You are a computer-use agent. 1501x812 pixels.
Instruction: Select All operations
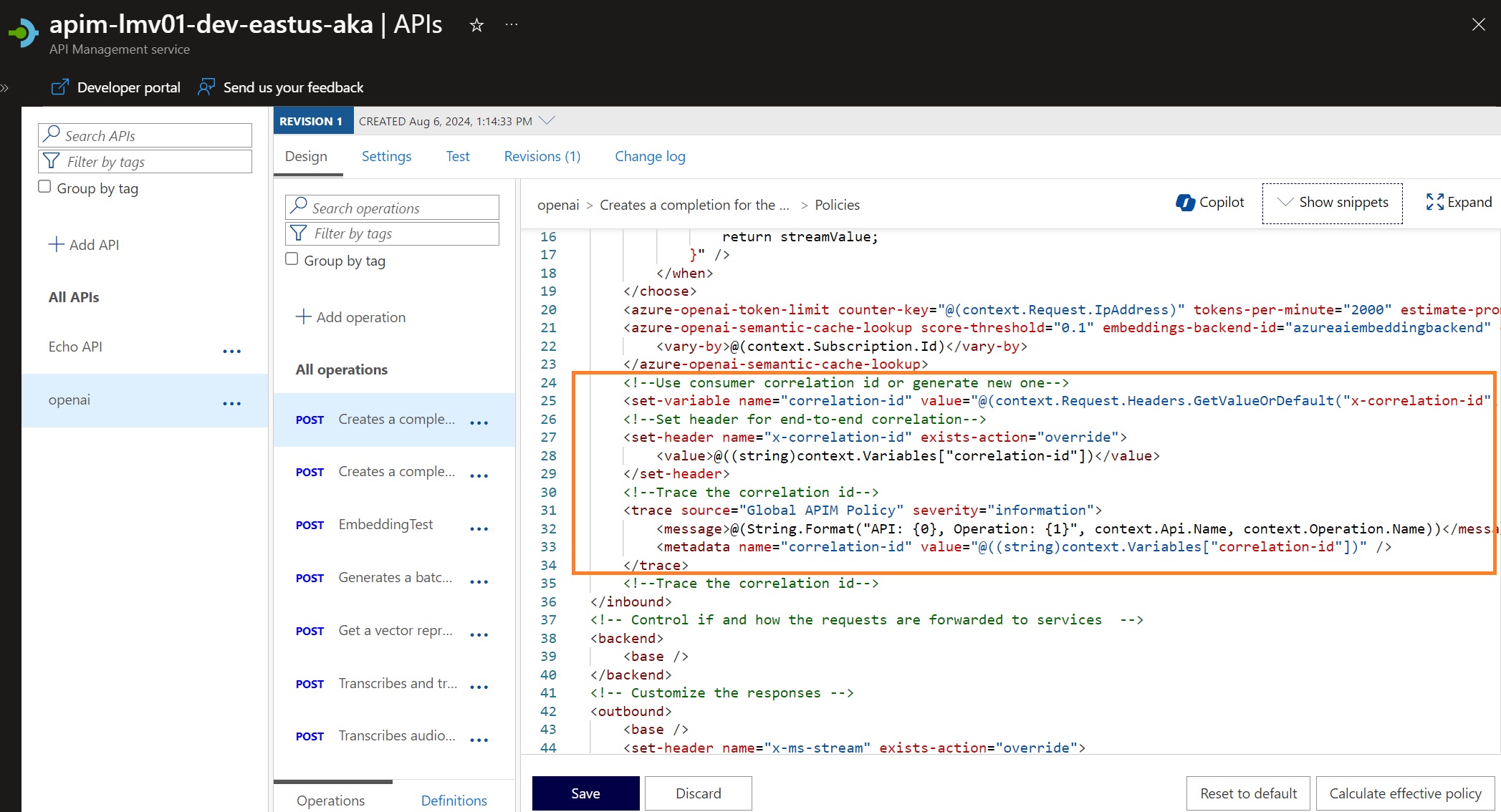point(342,369)
